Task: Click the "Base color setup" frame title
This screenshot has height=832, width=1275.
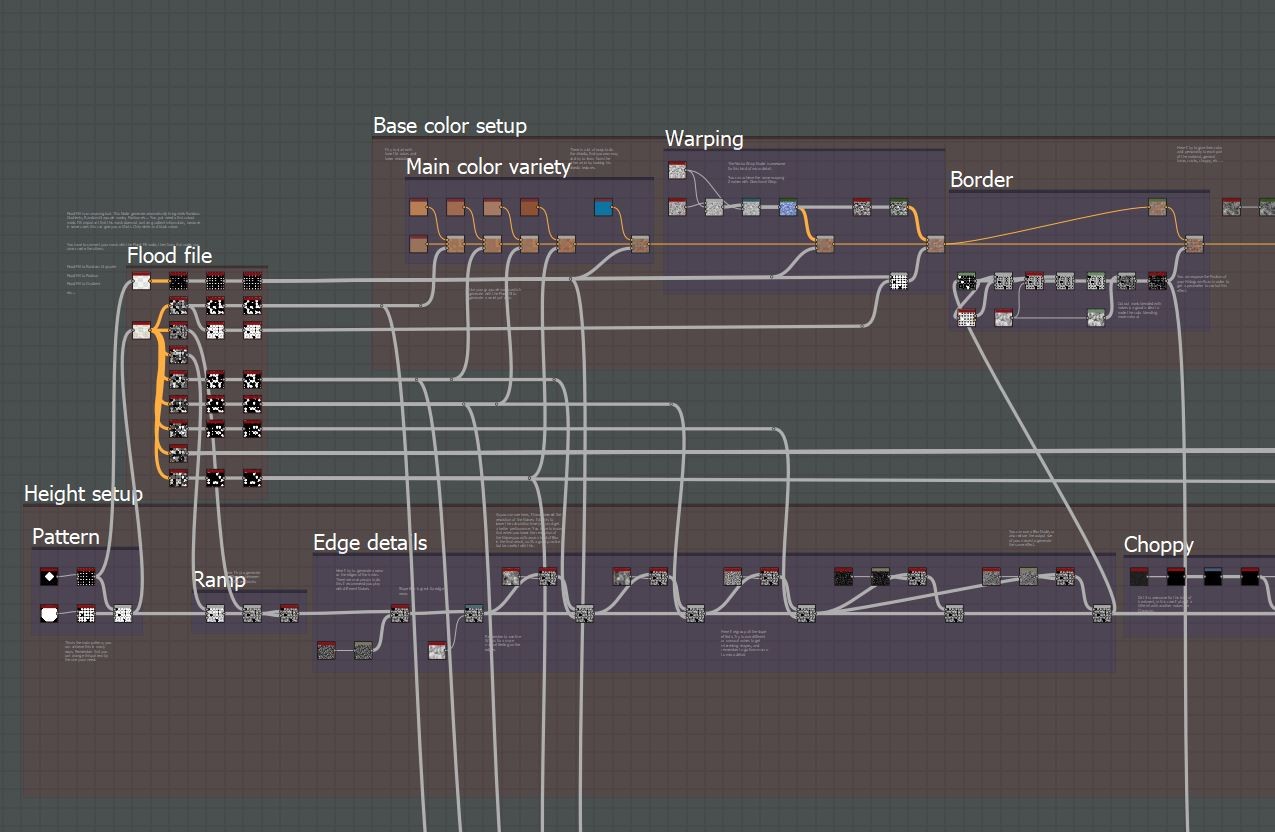Action: click(450, 125)
